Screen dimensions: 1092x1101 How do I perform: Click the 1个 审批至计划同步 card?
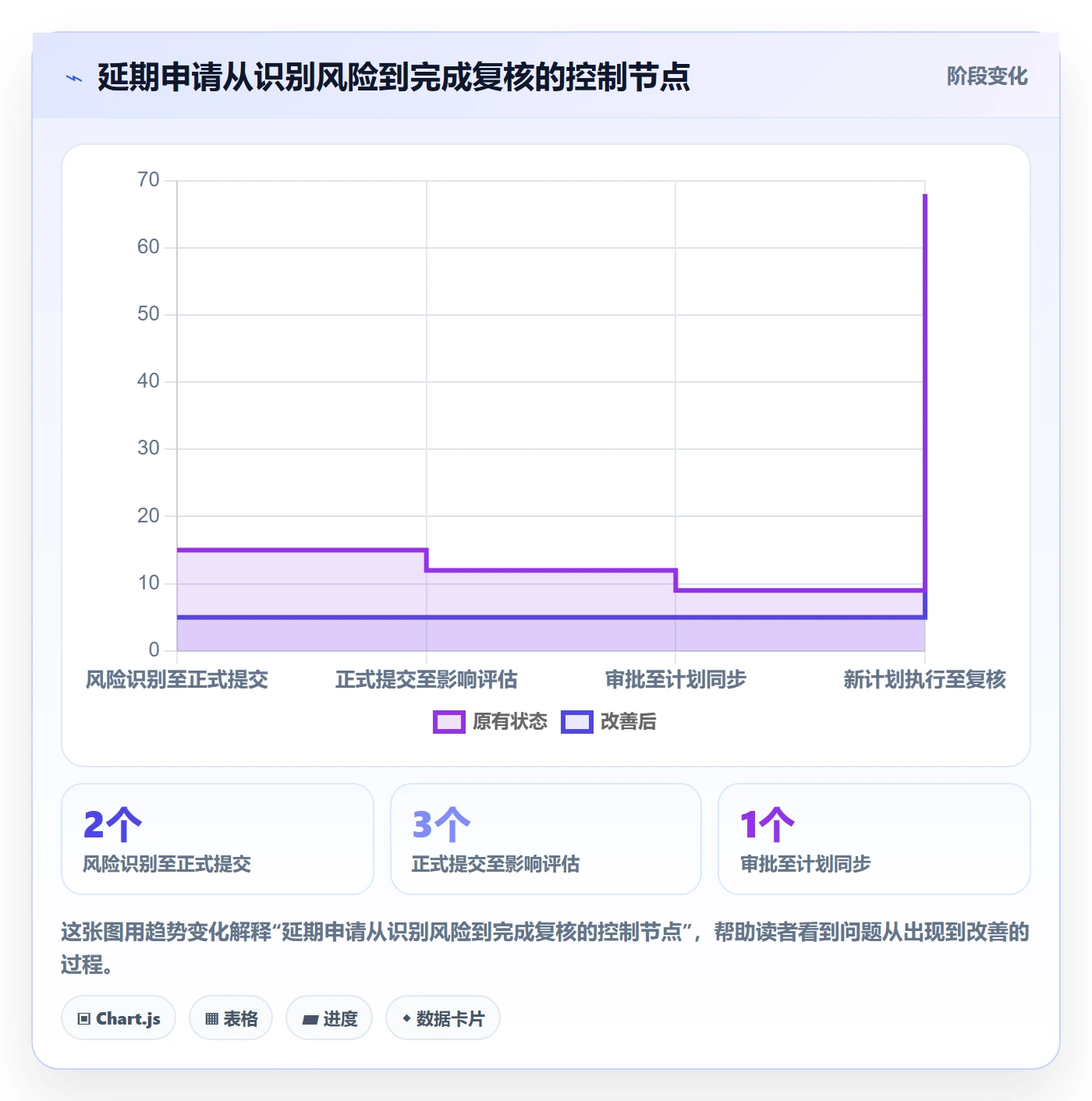click(874, 839)
